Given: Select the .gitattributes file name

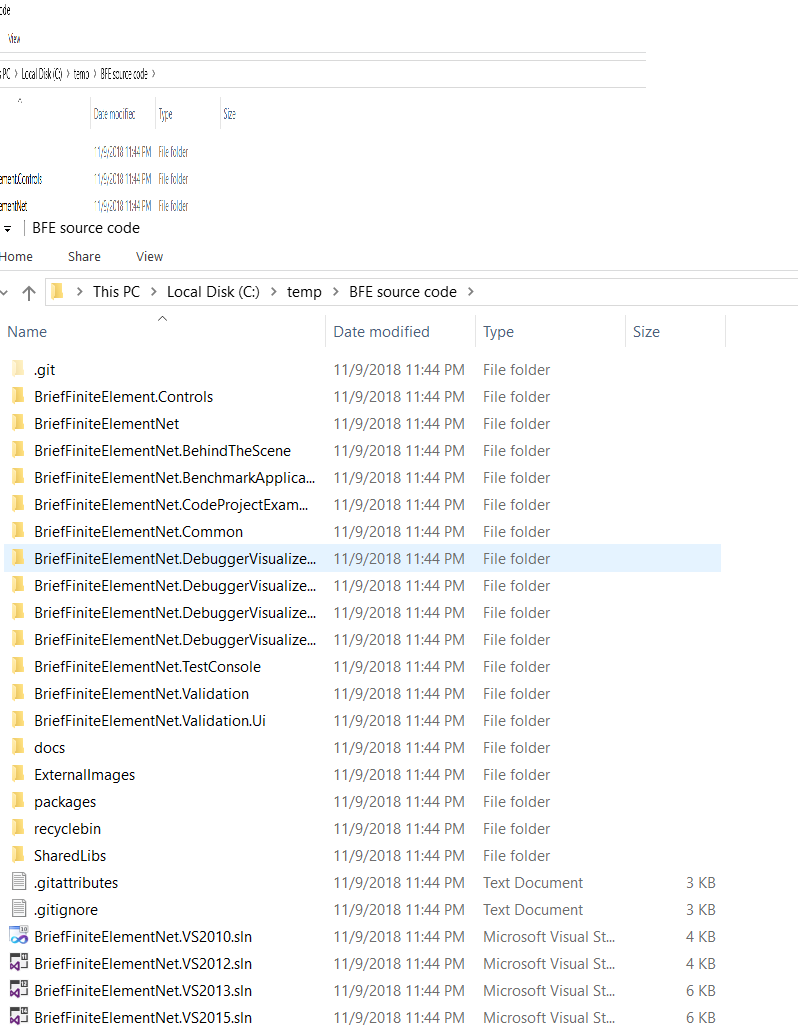Looking at the screenshot, I should (76, 882).
